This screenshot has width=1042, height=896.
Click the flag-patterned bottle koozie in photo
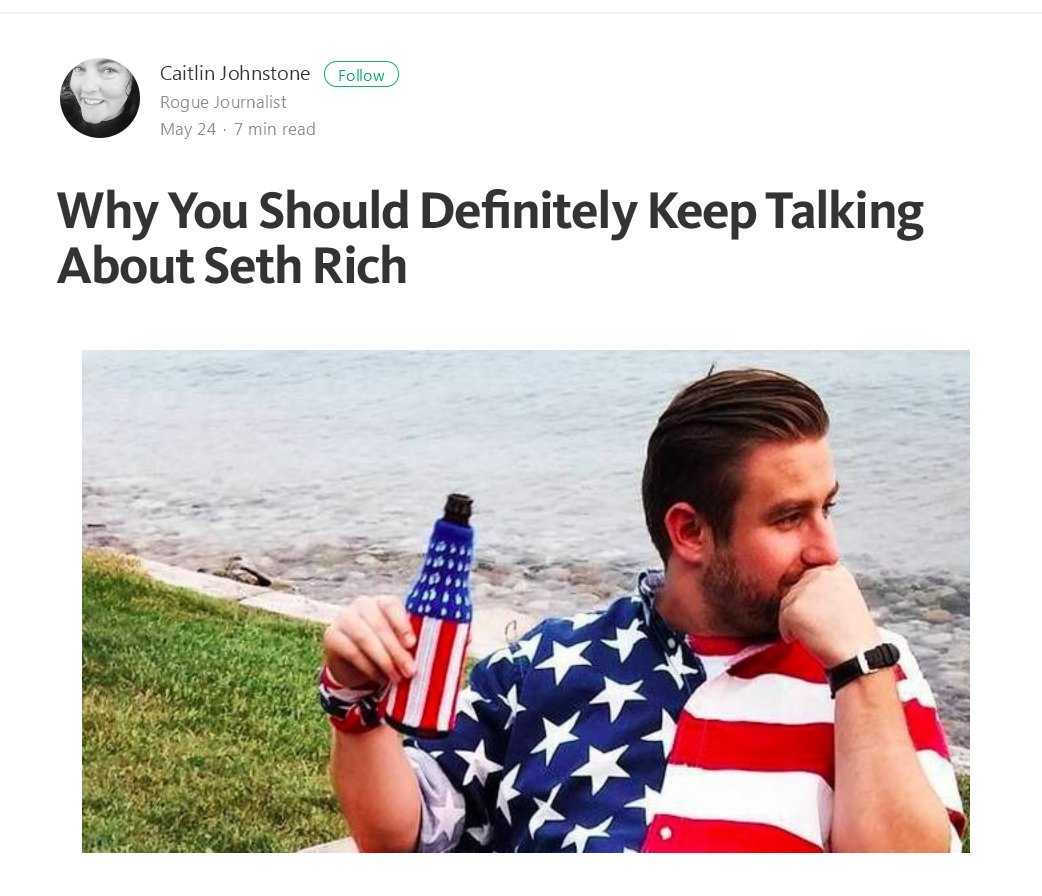[x=433, y=621]
